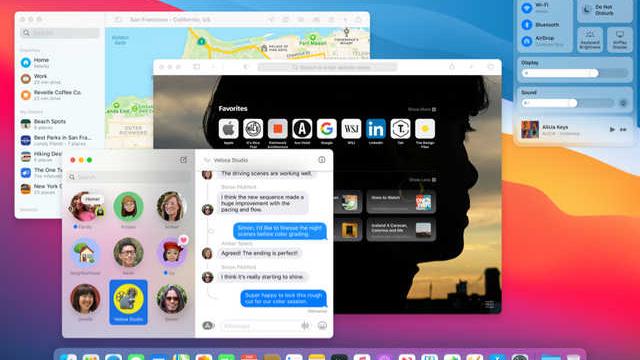The image size is (640, 360).
Task: Expand Favorites with Show More
Action: pyautogui.click(x=422, y=109)
